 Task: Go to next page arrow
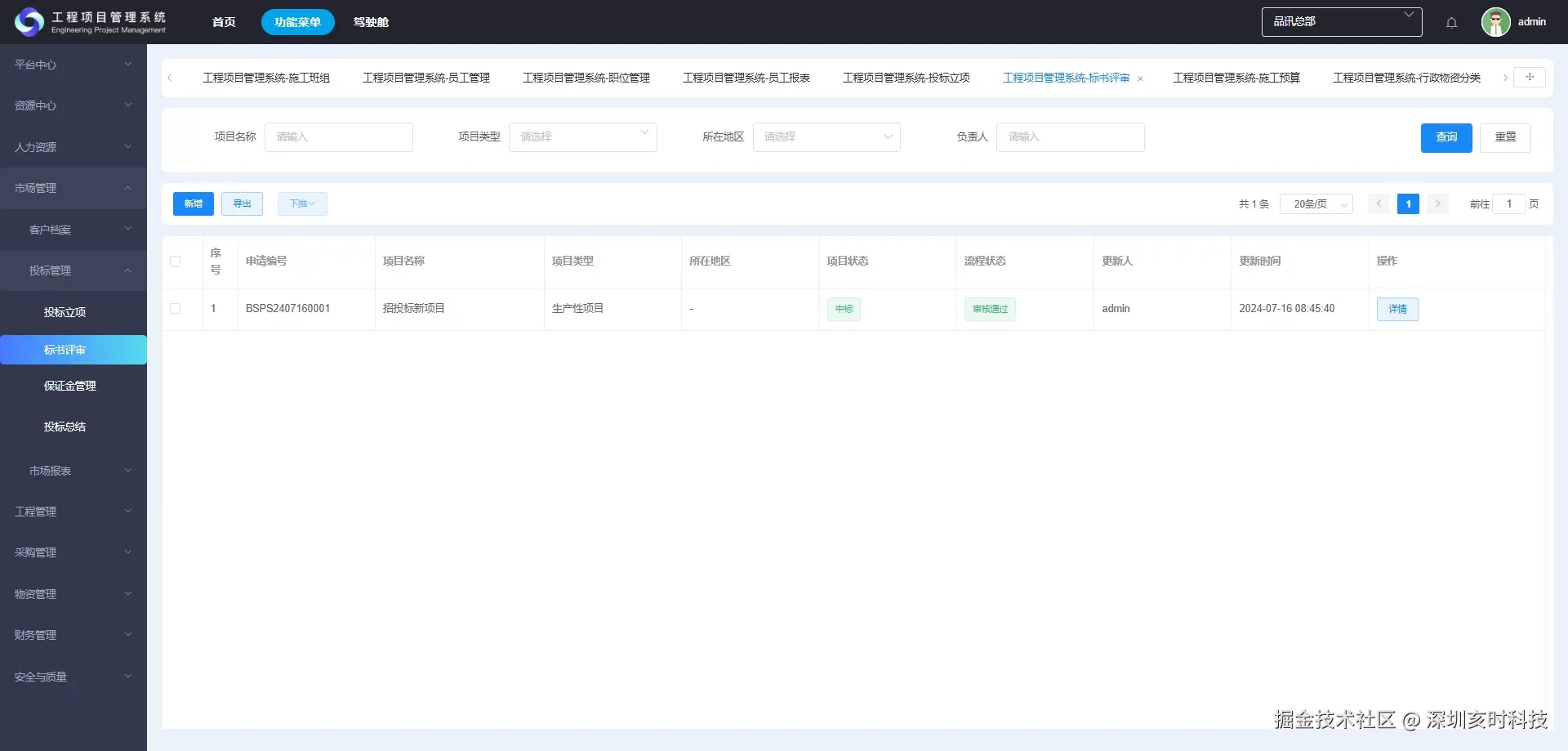pos(1437,203)
